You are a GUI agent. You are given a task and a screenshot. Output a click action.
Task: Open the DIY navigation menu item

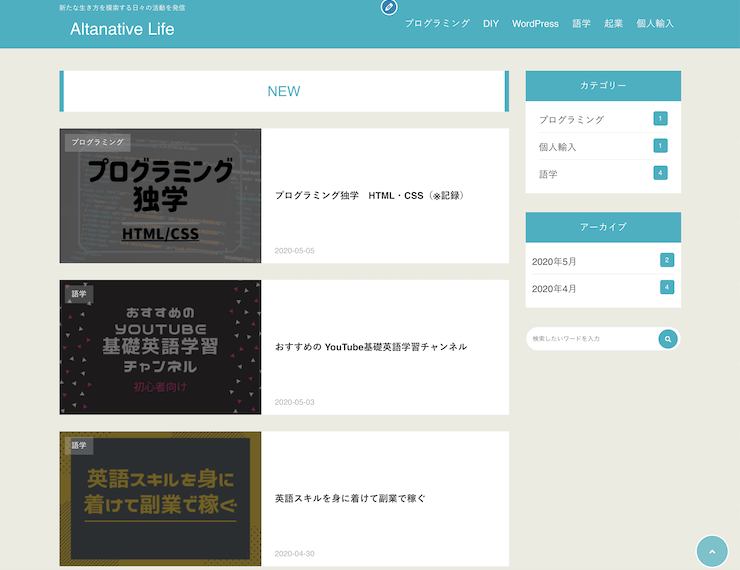[x=491, y=23]
